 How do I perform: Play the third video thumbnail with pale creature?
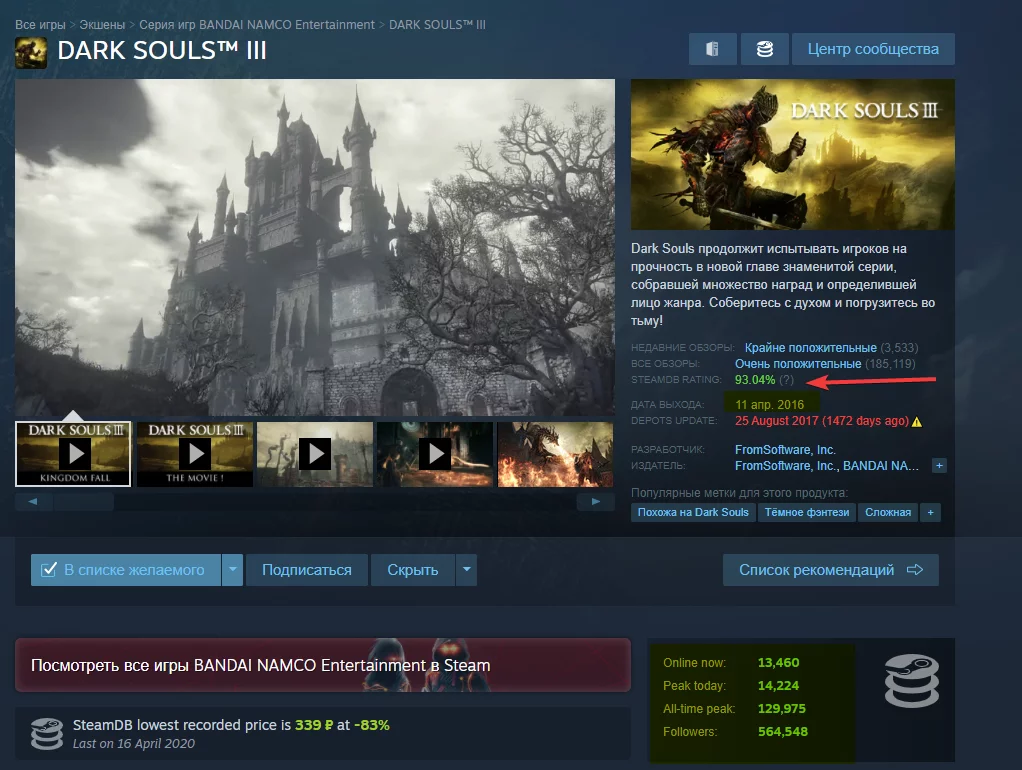315,454
